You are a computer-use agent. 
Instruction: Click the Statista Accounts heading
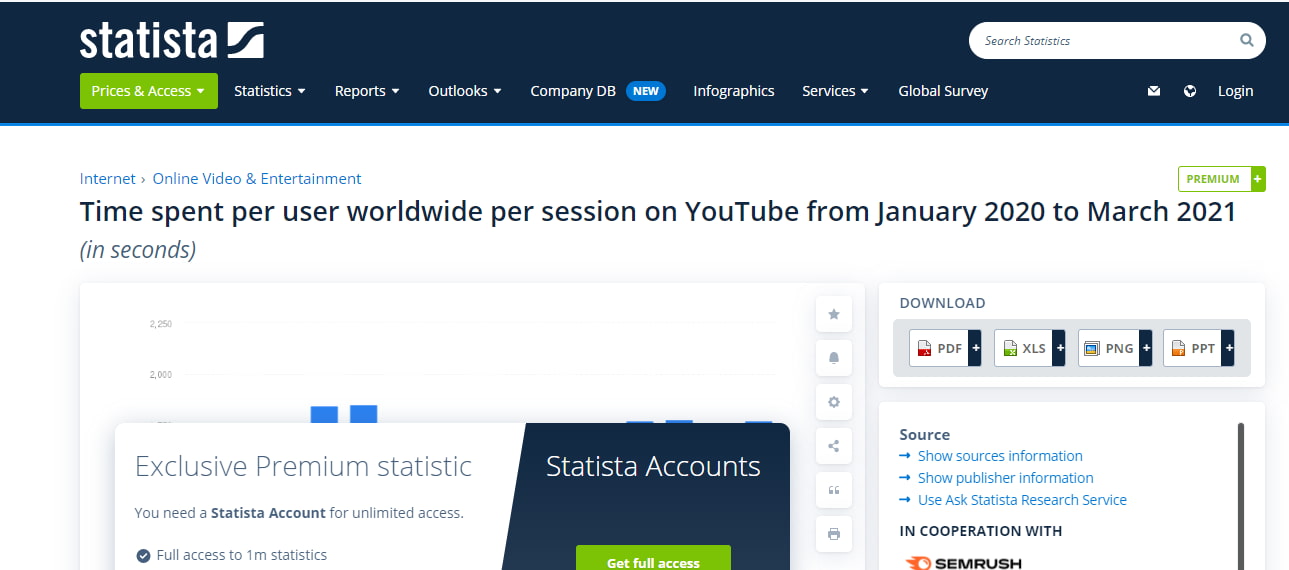(x=653, y=466)
